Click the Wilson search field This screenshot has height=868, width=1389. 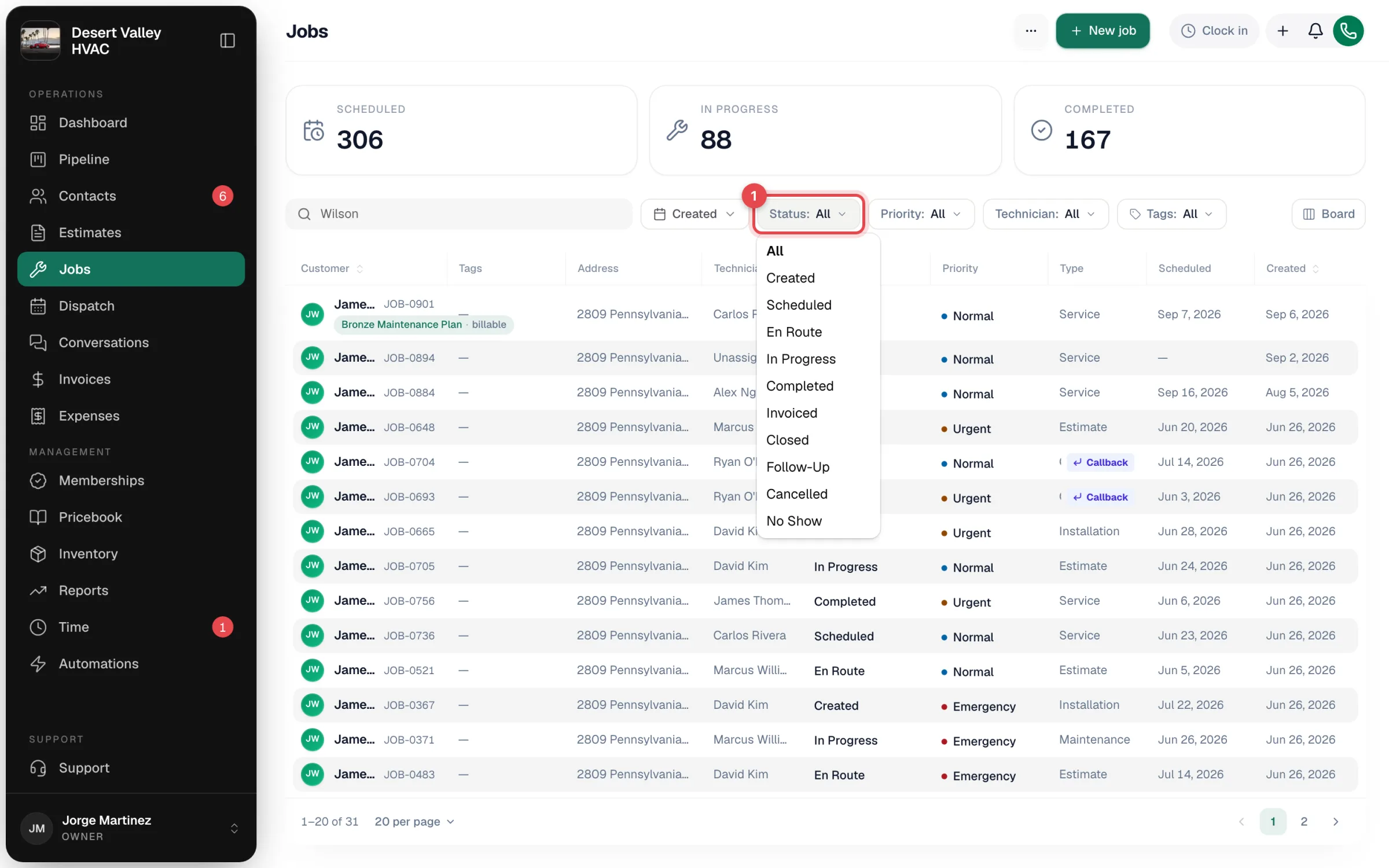coord(459,214)
